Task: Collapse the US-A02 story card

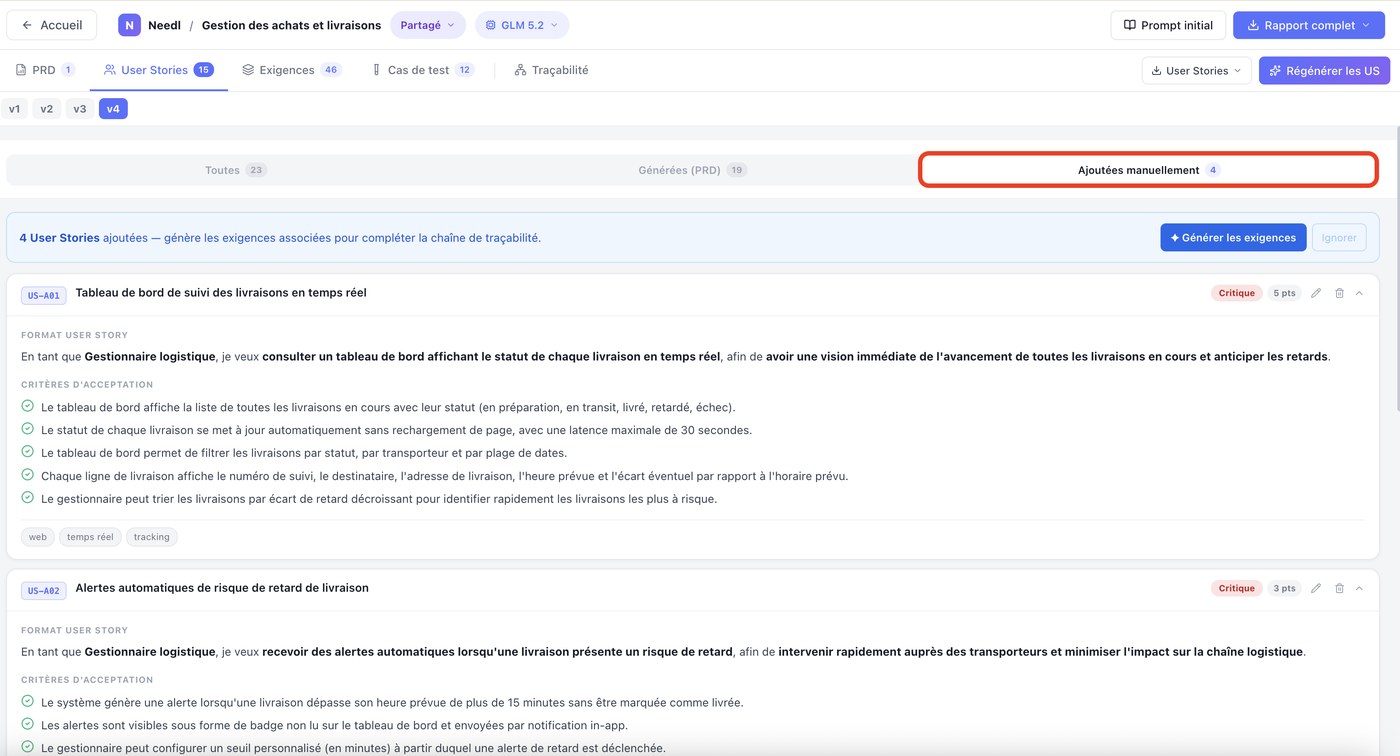Action: 1359,588
